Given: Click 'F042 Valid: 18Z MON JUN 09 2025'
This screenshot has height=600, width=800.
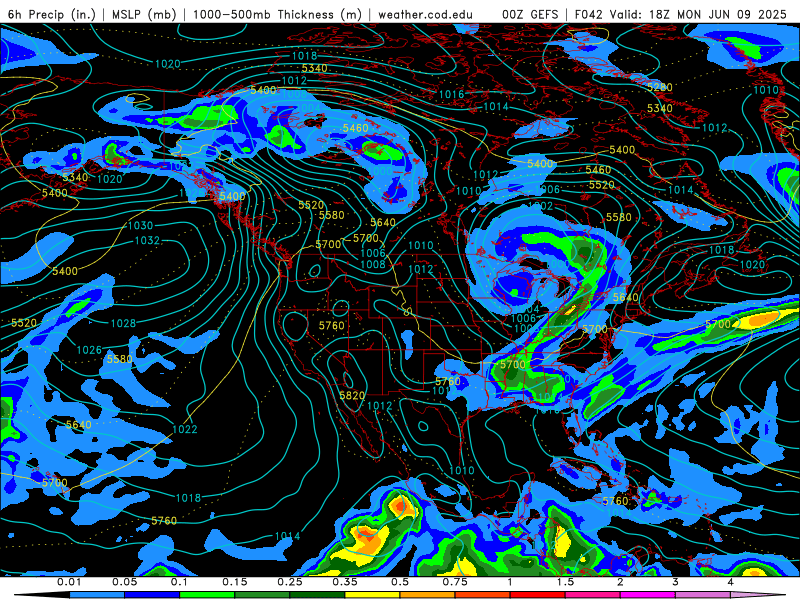Looking at the screenshot, I should (x=681, y=14).
